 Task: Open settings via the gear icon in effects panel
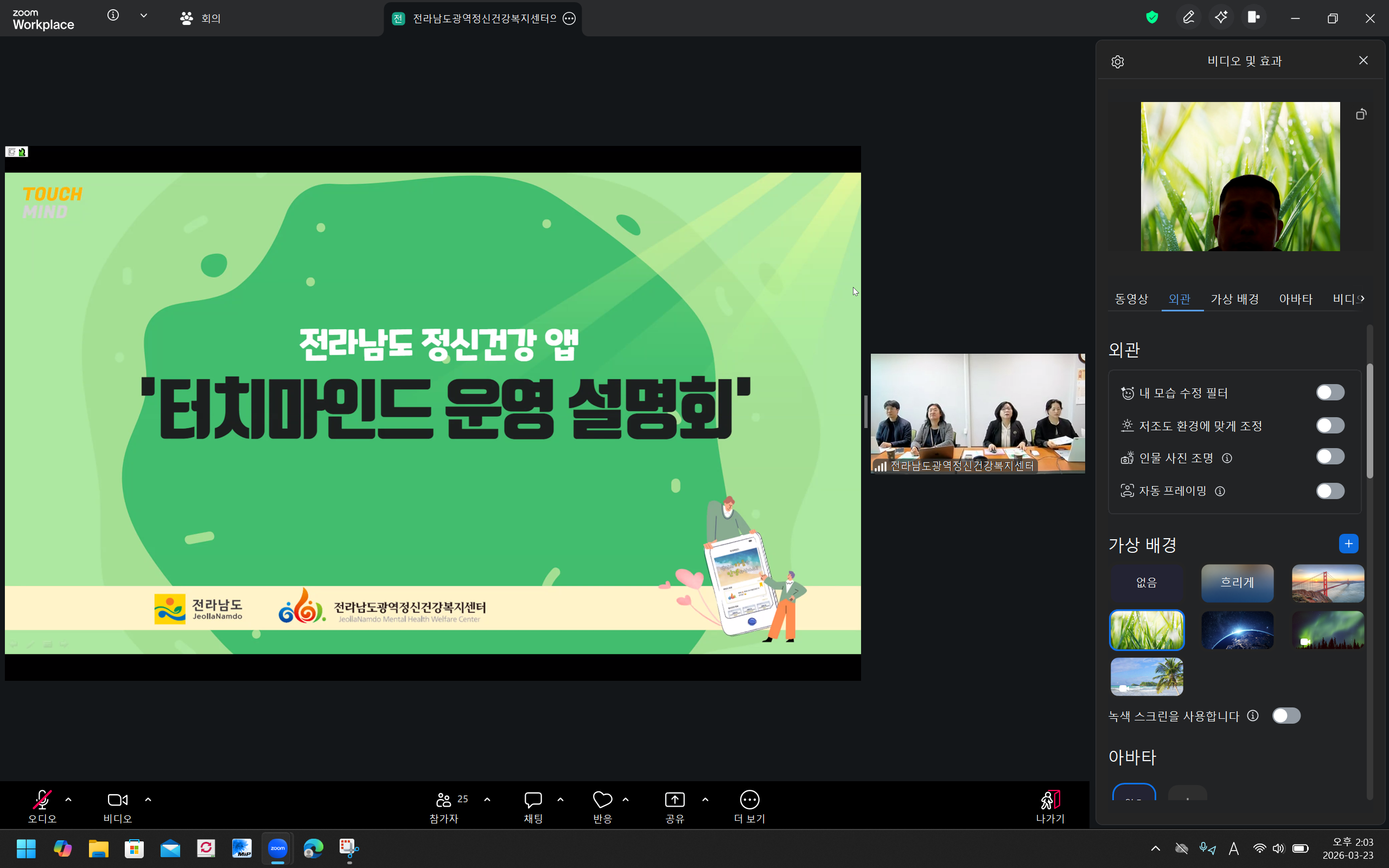coord(1118,61)
